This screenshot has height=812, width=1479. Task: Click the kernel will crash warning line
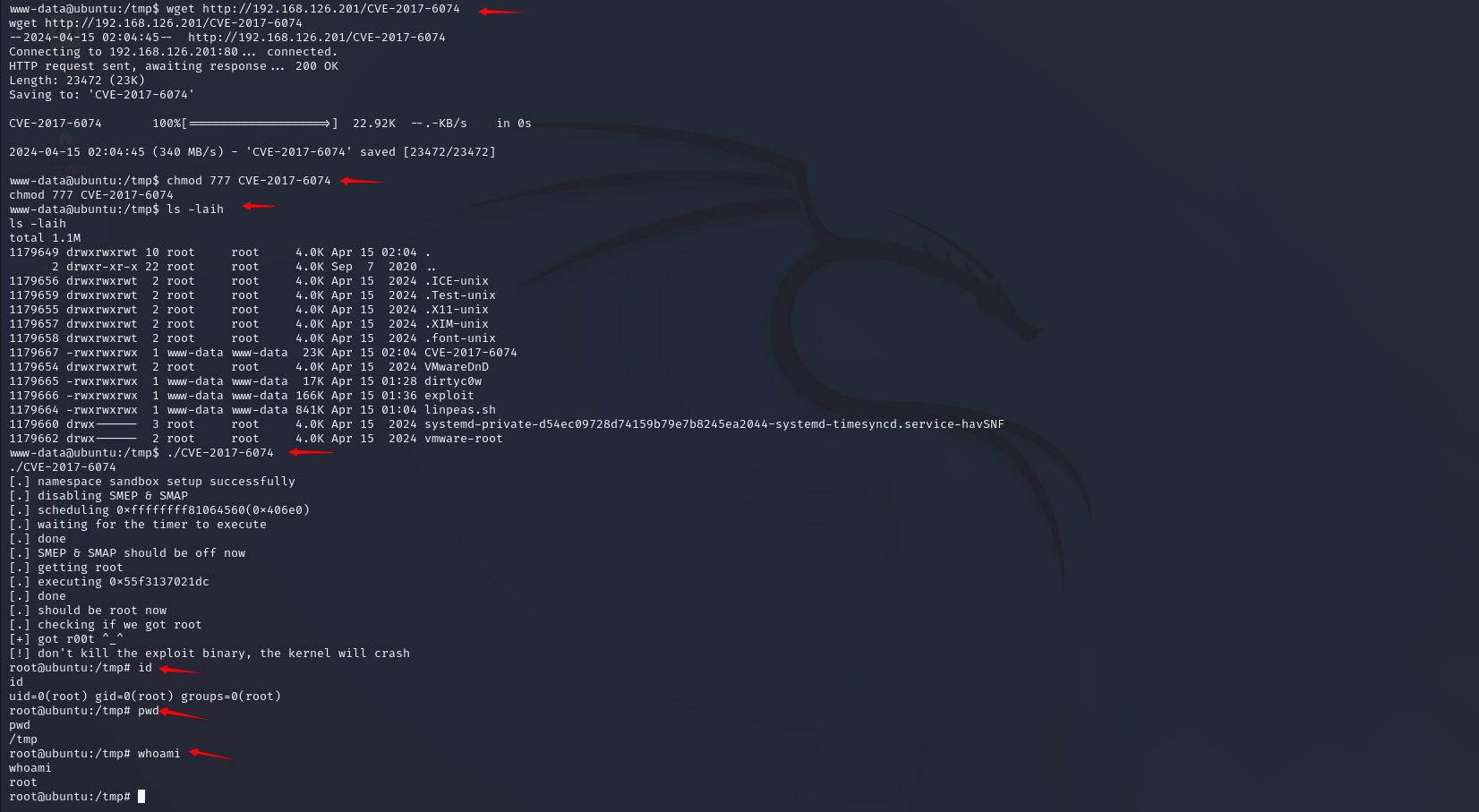coord(209,654)
